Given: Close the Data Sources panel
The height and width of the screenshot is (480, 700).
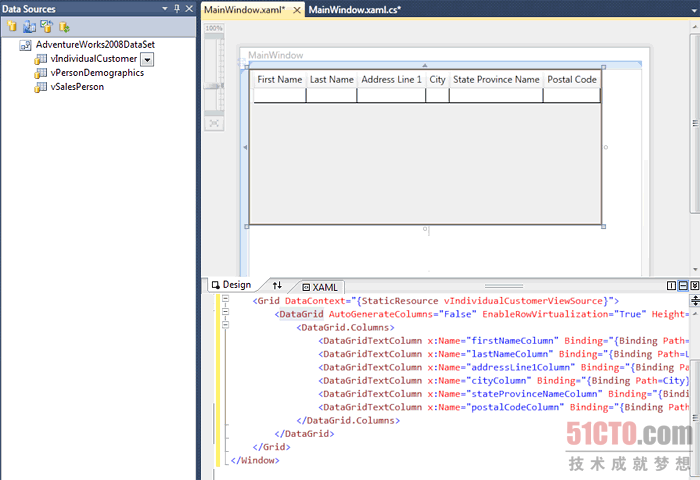Looking at the screenshot, I should [189, 8].
